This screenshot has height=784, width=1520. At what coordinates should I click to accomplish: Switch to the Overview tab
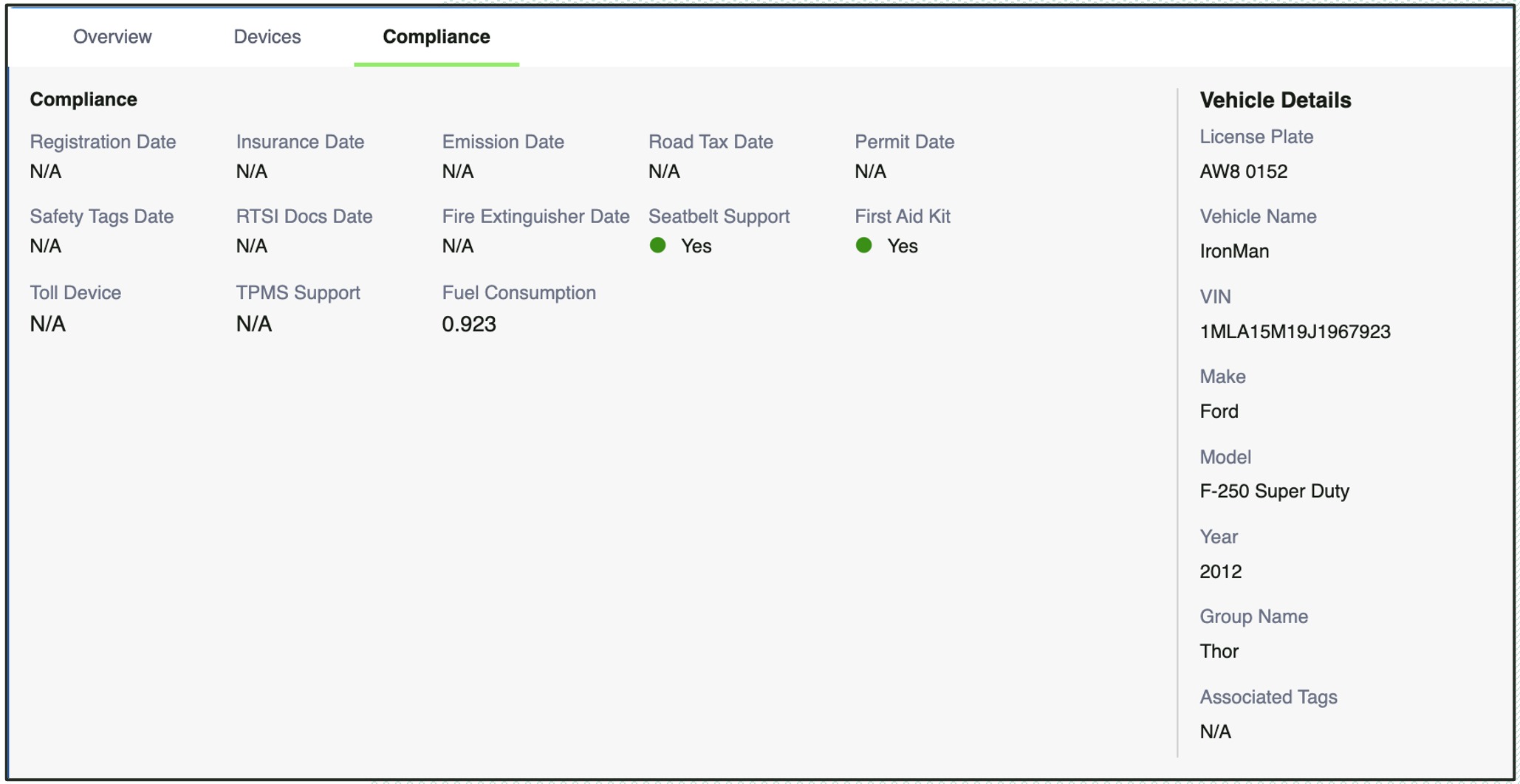(112, 36)
